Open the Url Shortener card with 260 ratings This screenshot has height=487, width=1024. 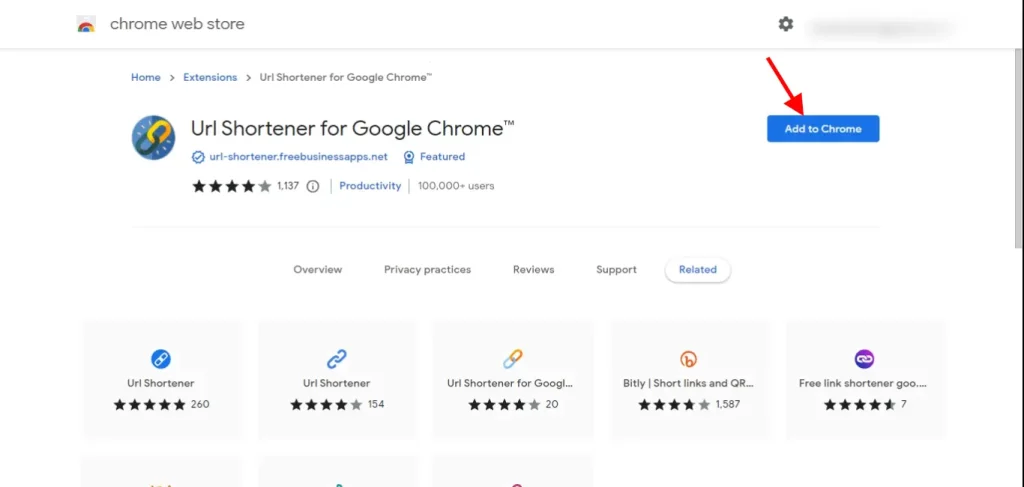pyautogui.click(x=161, y=379)
